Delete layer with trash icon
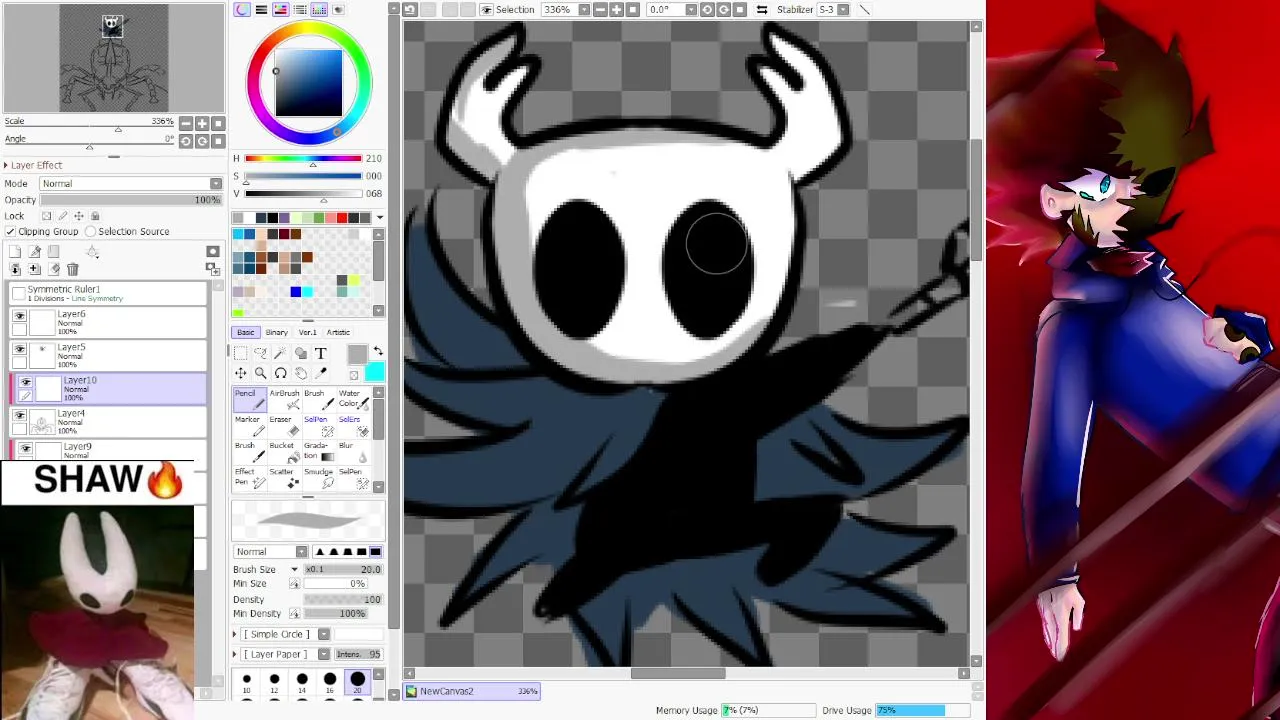Image resolution: width=1280 pixels, height=720 pixels. (x=73, y=269)
